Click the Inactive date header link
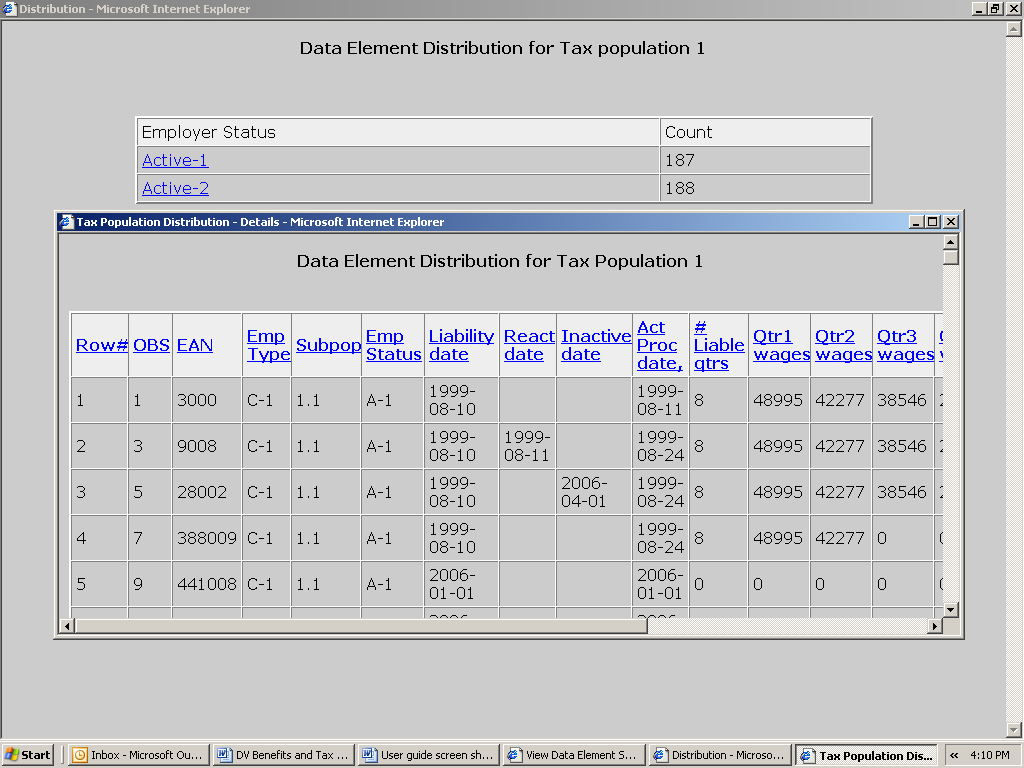The height and width of the screenshot is (768, 1024). click(595, 345)
